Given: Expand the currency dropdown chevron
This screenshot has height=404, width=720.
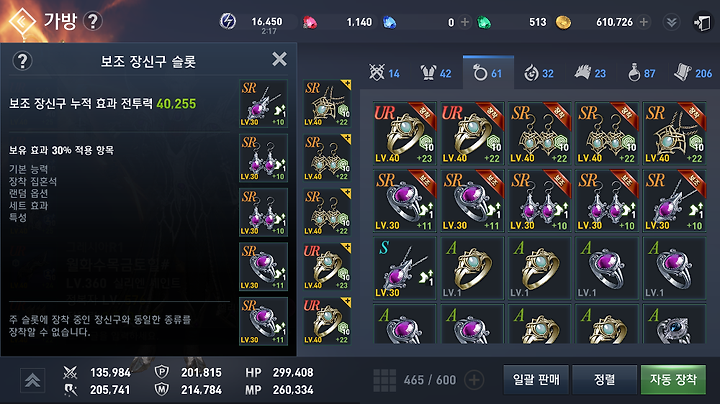Looking at the screenshot, I should click(671, 22).
